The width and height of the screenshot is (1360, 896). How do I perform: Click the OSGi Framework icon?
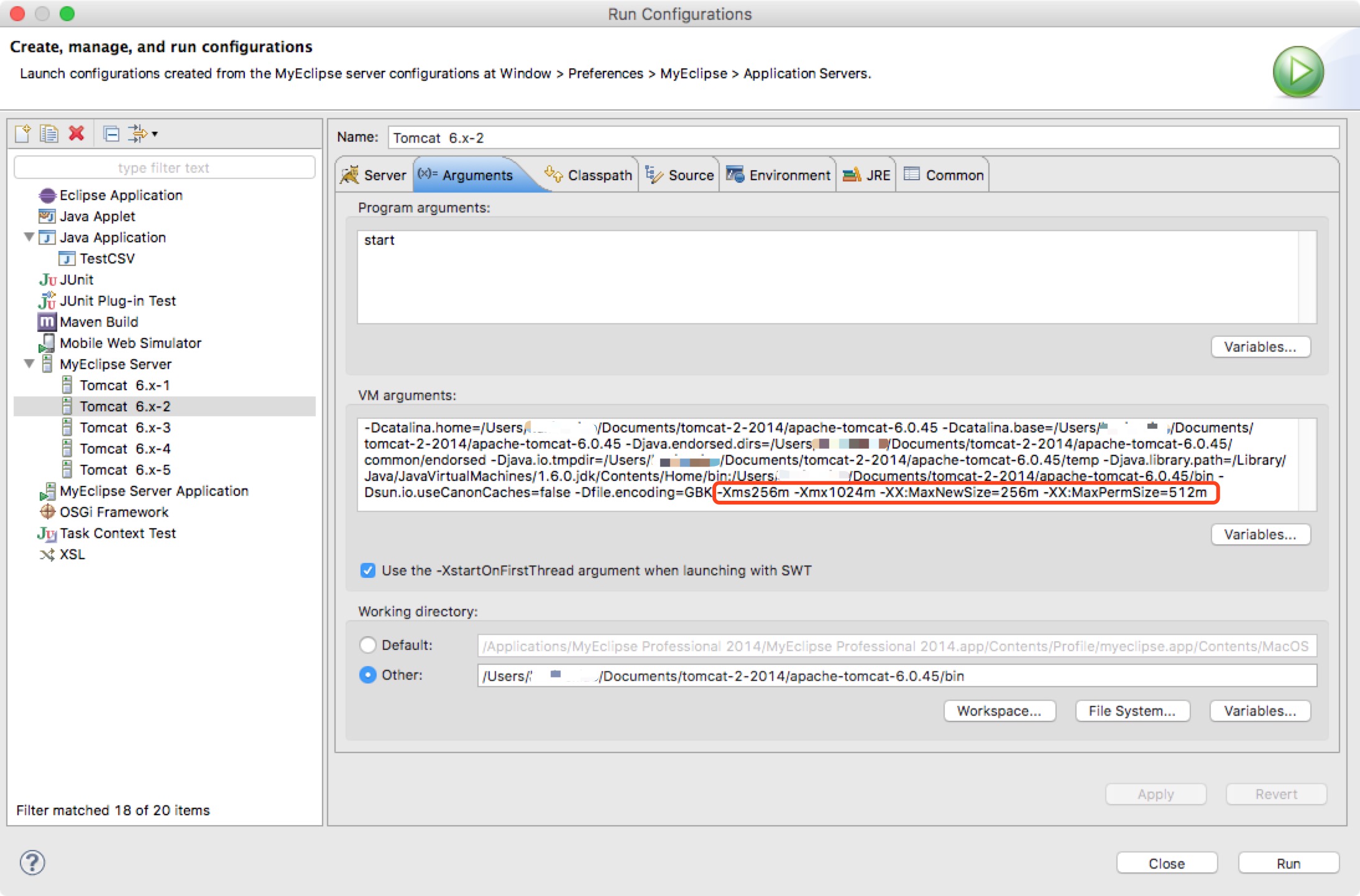(47, 512)
